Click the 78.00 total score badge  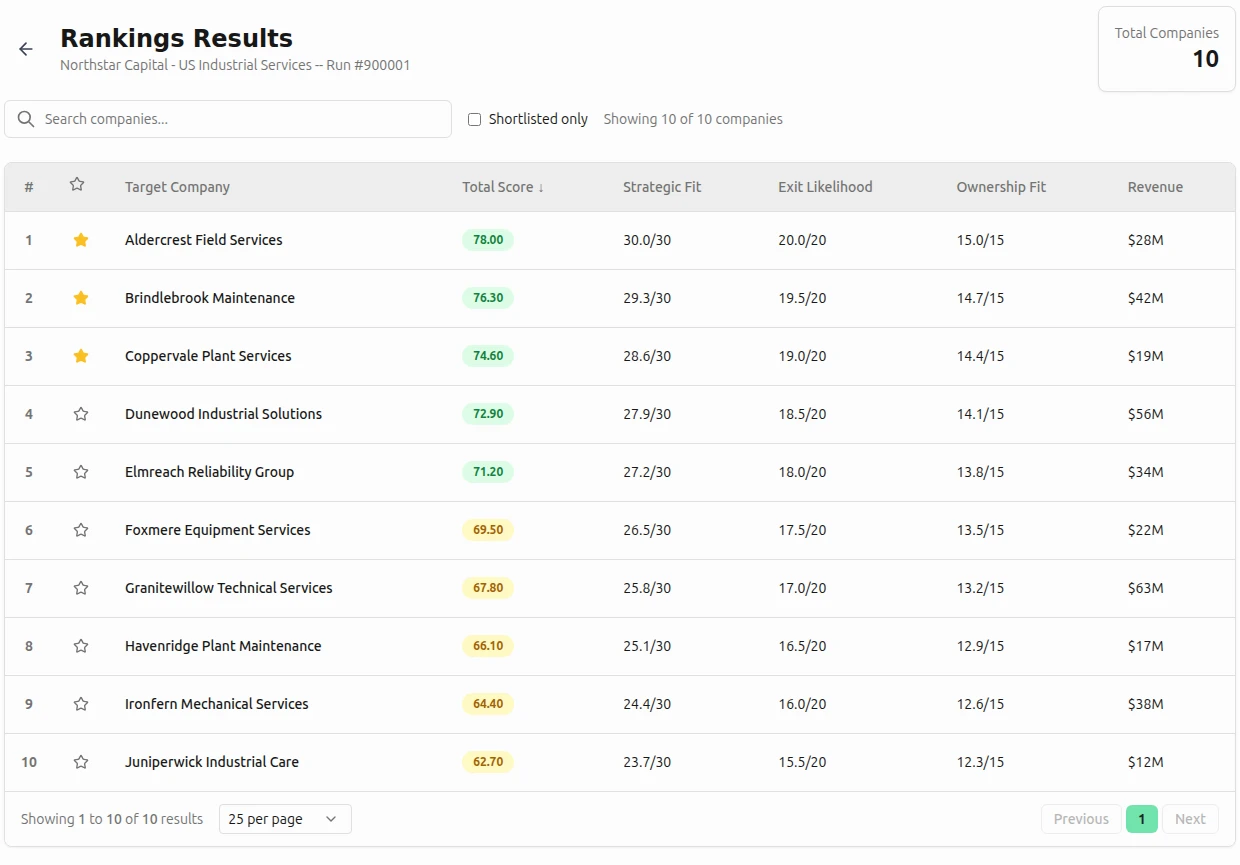coord(488,240)
